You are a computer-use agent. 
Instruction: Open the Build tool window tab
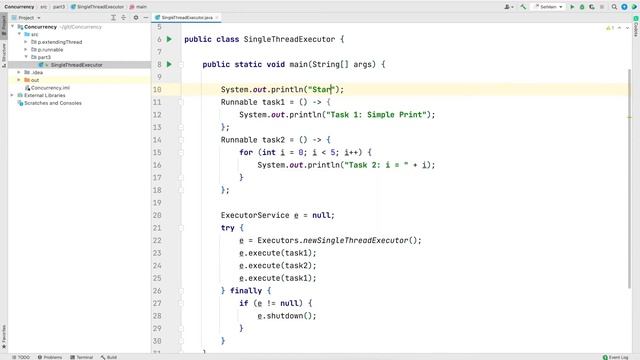pos(109,357)
